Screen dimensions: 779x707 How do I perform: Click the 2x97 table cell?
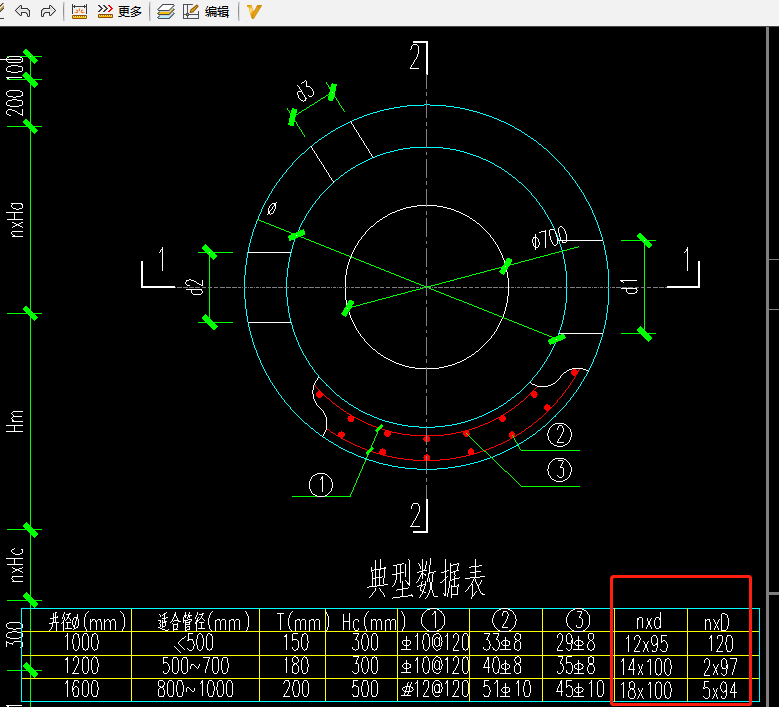click(720, 667)
